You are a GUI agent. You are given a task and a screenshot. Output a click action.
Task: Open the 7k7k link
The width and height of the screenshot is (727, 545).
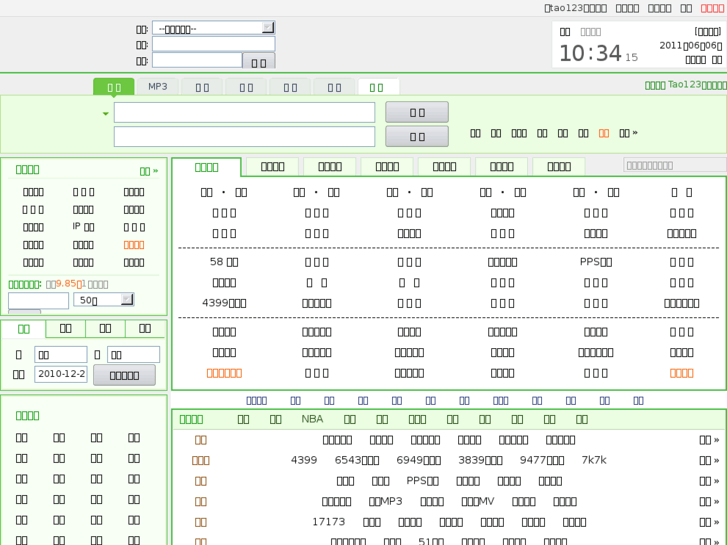pos(594,460)
